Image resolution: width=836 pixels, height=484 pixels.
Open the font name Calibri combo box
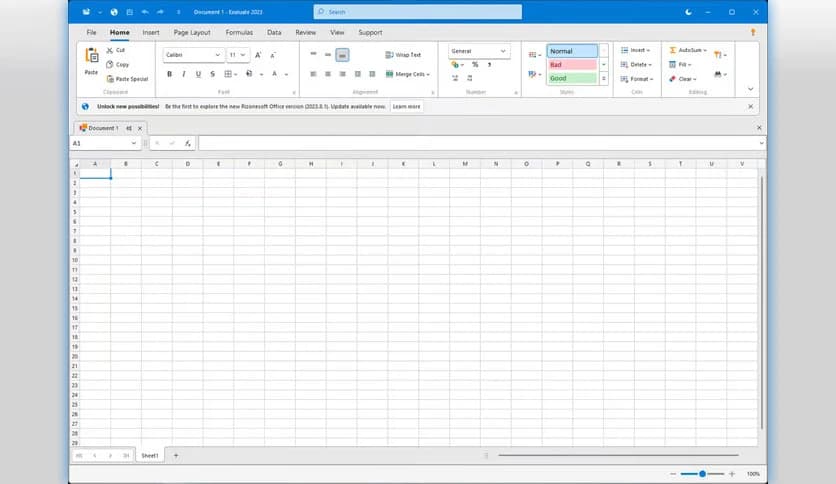(192, 55)
